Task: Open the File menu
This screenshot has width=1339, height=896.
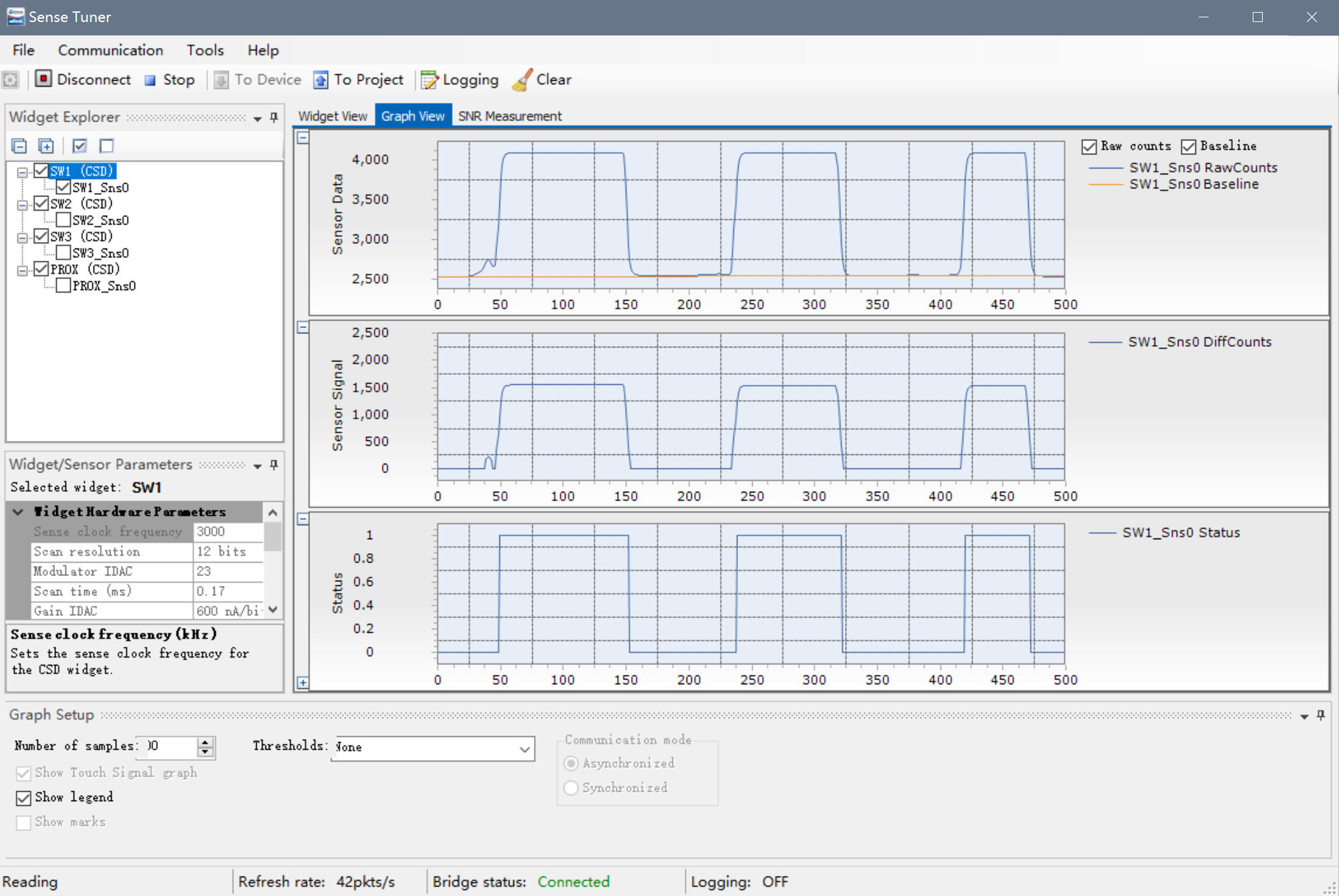Action: [x=23, y=50]
